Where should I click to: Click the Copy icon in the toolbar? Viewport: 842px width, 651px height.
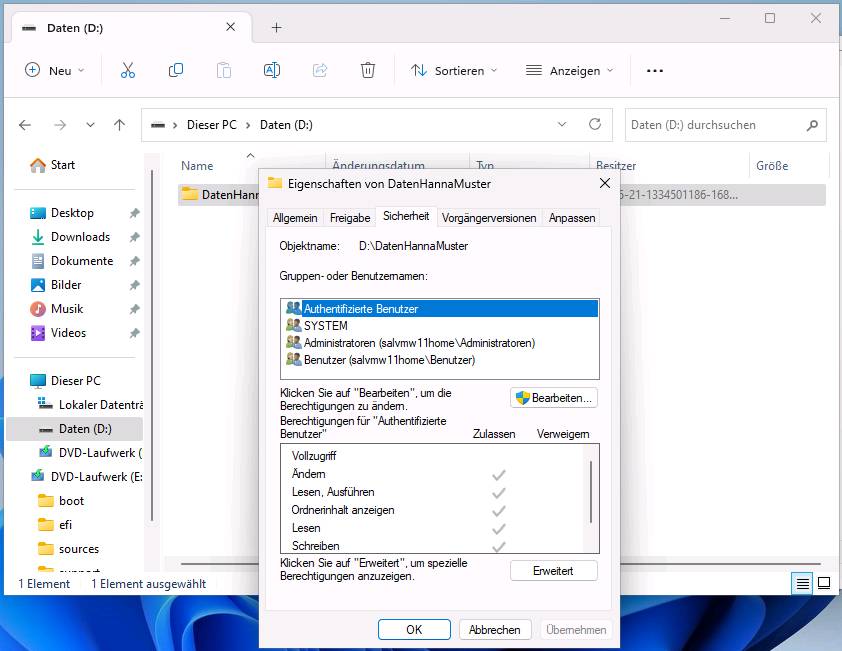pyautogui.click(x=175, y=70)
